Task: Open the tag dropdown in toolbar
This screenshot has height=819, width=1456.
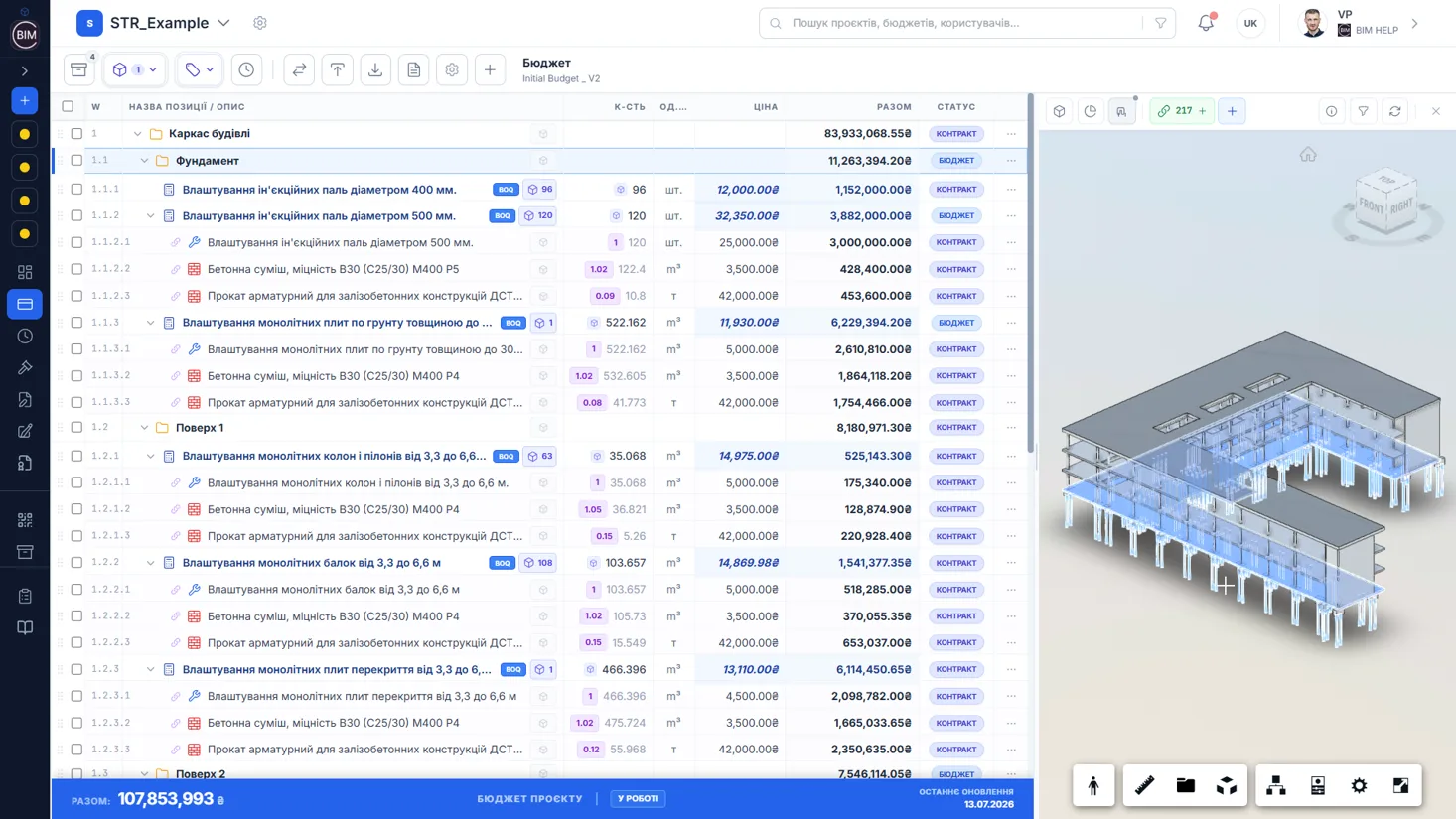Action: click(x=200, y=69)
